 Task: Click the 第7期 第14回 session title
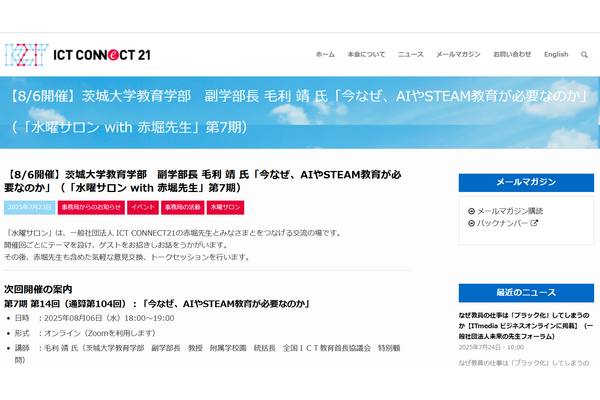(157, 304)
